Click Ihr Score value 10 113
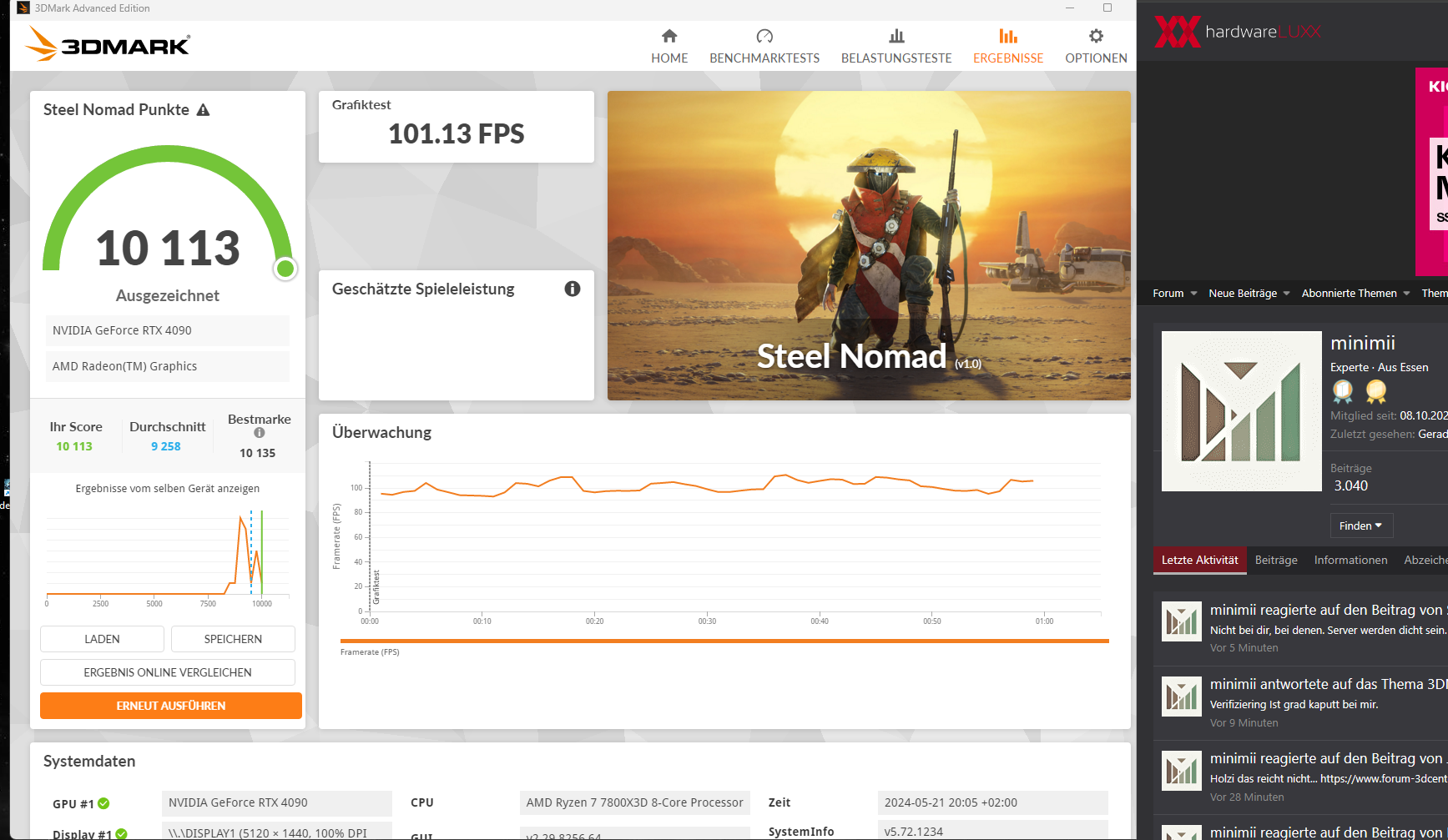The width and height of the screenshot is (1448, 840). pyautogui.click(x=74, y=446)
